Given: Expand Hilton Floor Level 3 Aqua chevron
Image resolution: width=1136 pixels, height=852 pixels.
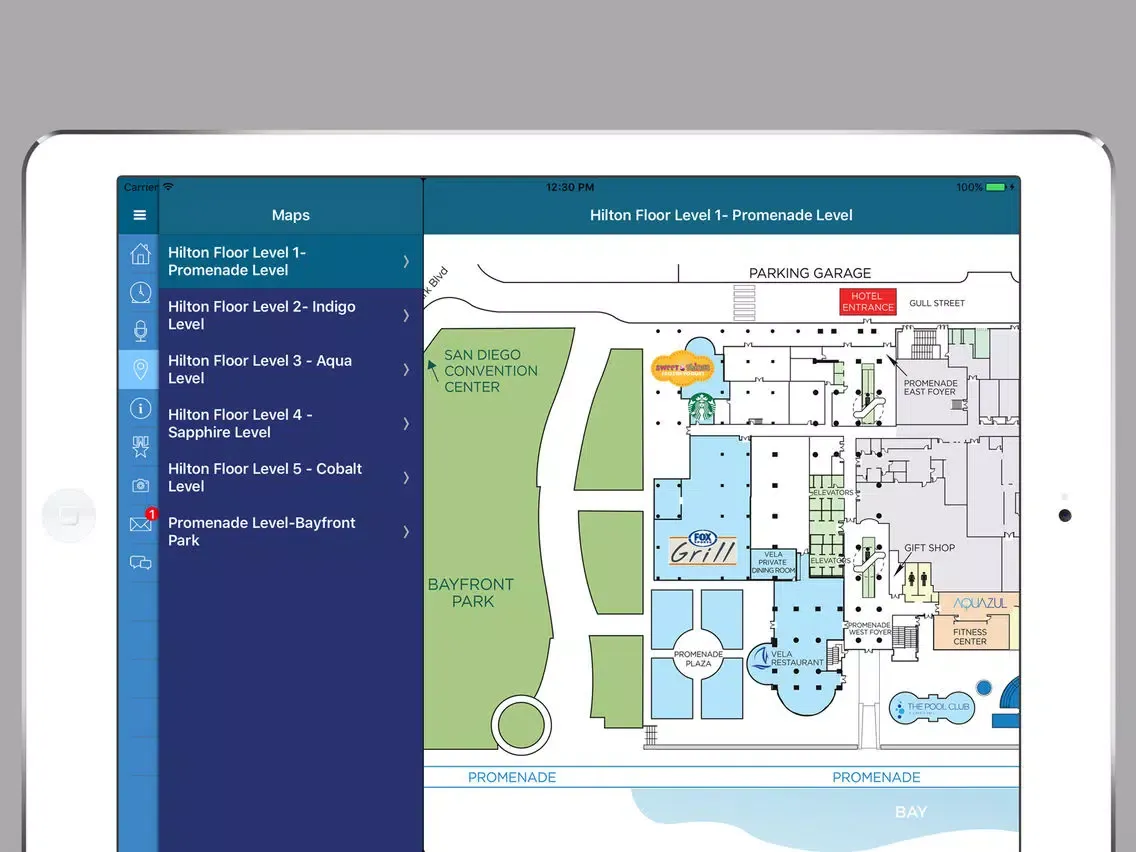Looking at the screenshot, I should 406,369.
